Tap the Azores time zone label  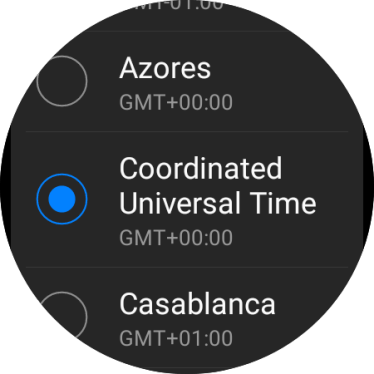pyautogui.click(x=165, y=68)
